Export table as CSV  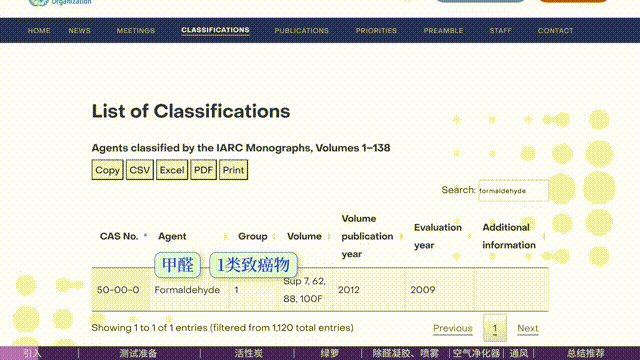(x=140, y=170)
